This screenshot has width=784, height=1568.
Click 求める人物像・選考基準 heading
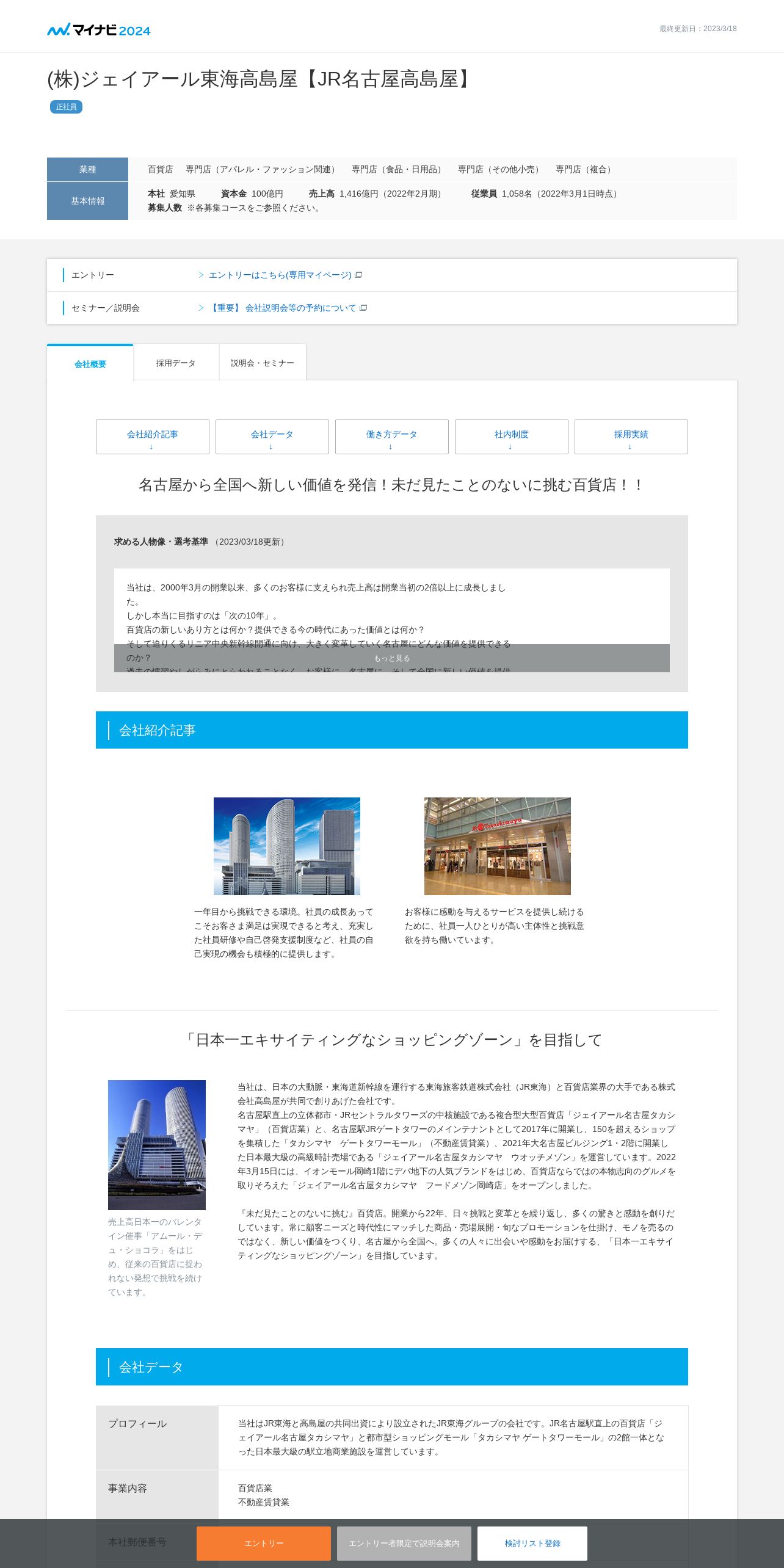tap(161, 542)
